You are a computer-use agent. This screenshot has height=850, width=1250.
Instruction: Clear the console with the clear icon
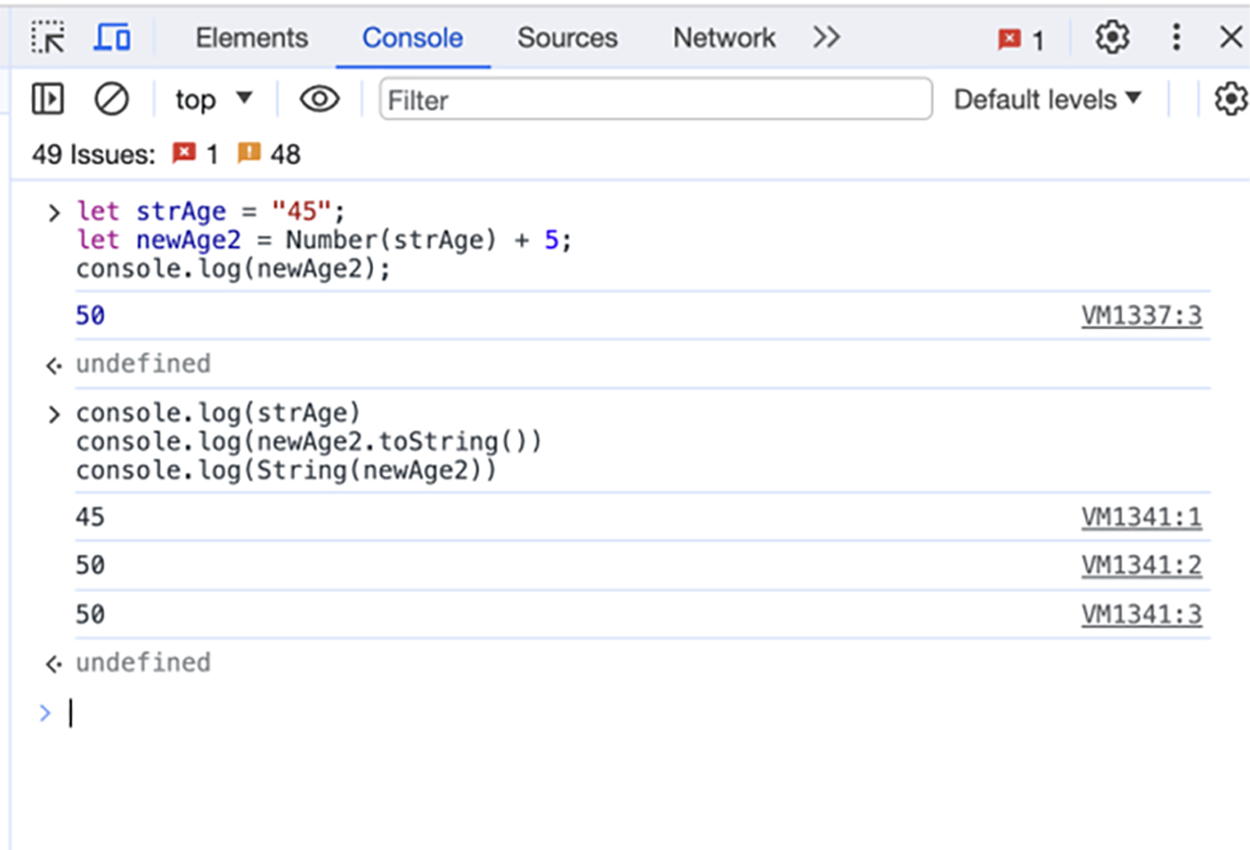[x=111, y=99]
